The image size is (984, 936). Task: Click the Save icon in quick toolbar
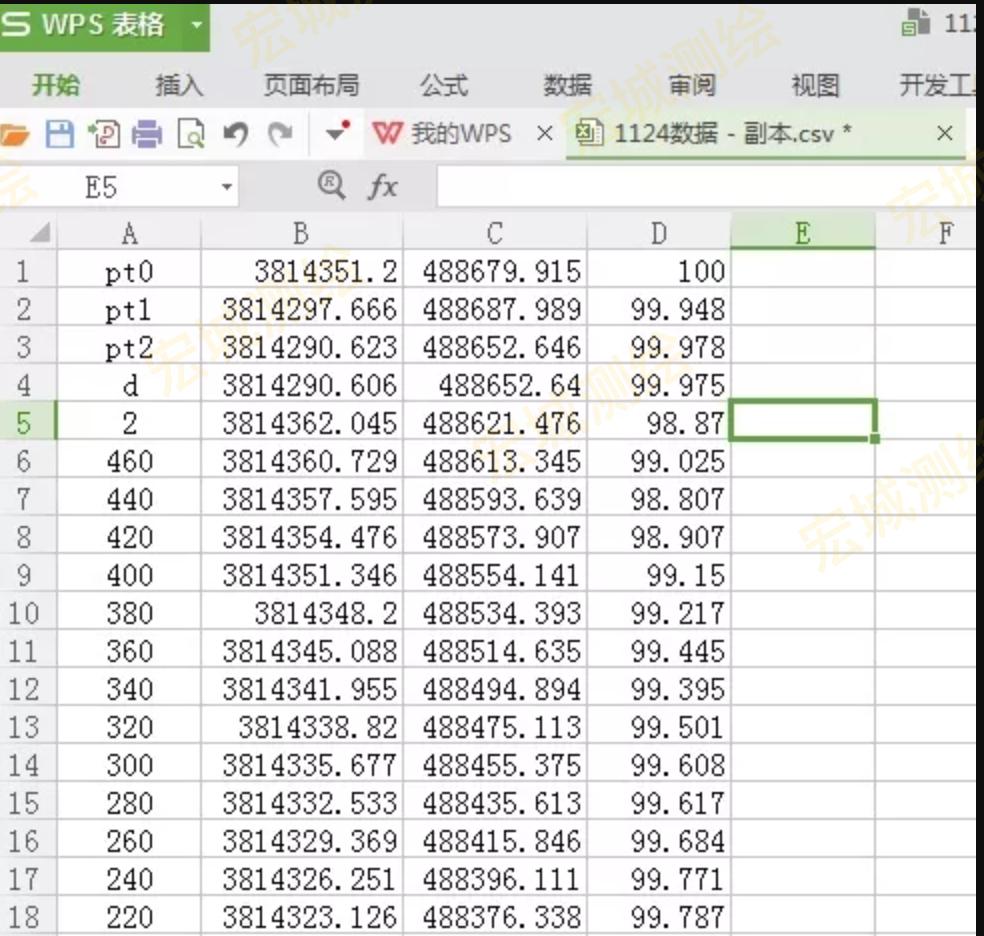pyautogui.click(x=60, y=134)
